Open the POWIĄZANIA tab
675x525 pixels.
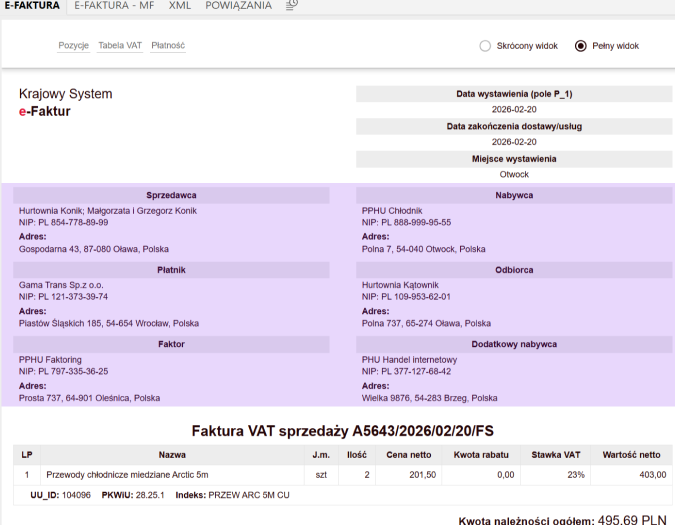pos(238,6)
